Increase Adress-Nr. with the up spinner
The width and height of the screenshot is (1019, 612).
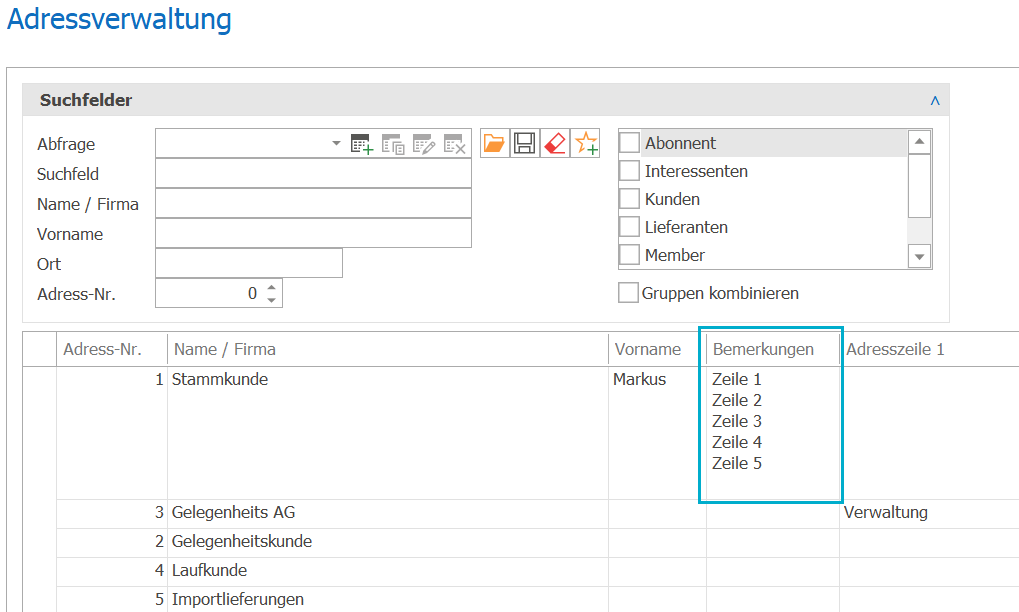pyautogui.click(x=272, y=287)
